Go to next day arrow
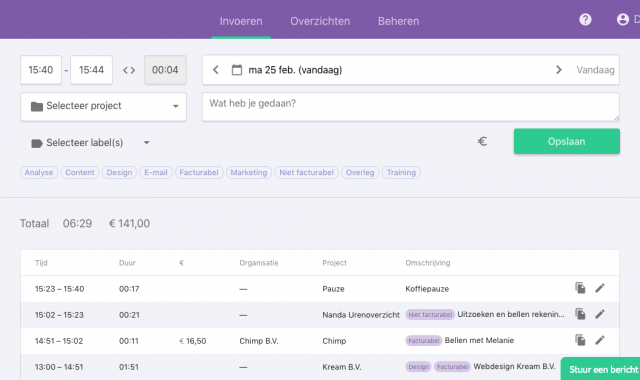 pos(559,70)
